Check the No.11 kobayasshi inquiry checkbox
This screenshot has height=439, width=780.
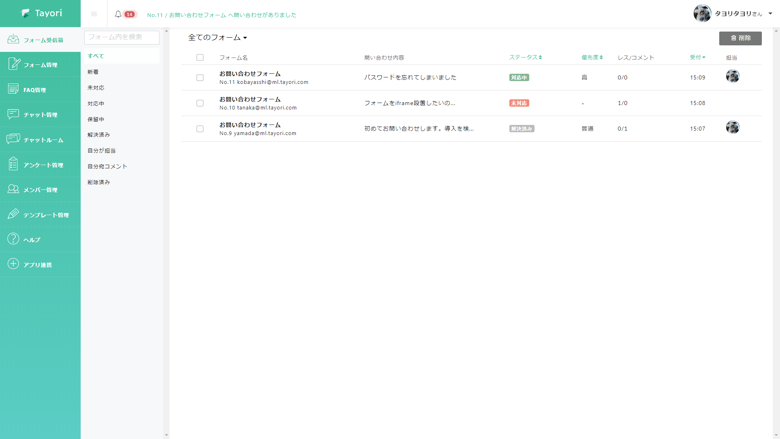point(200,78)
